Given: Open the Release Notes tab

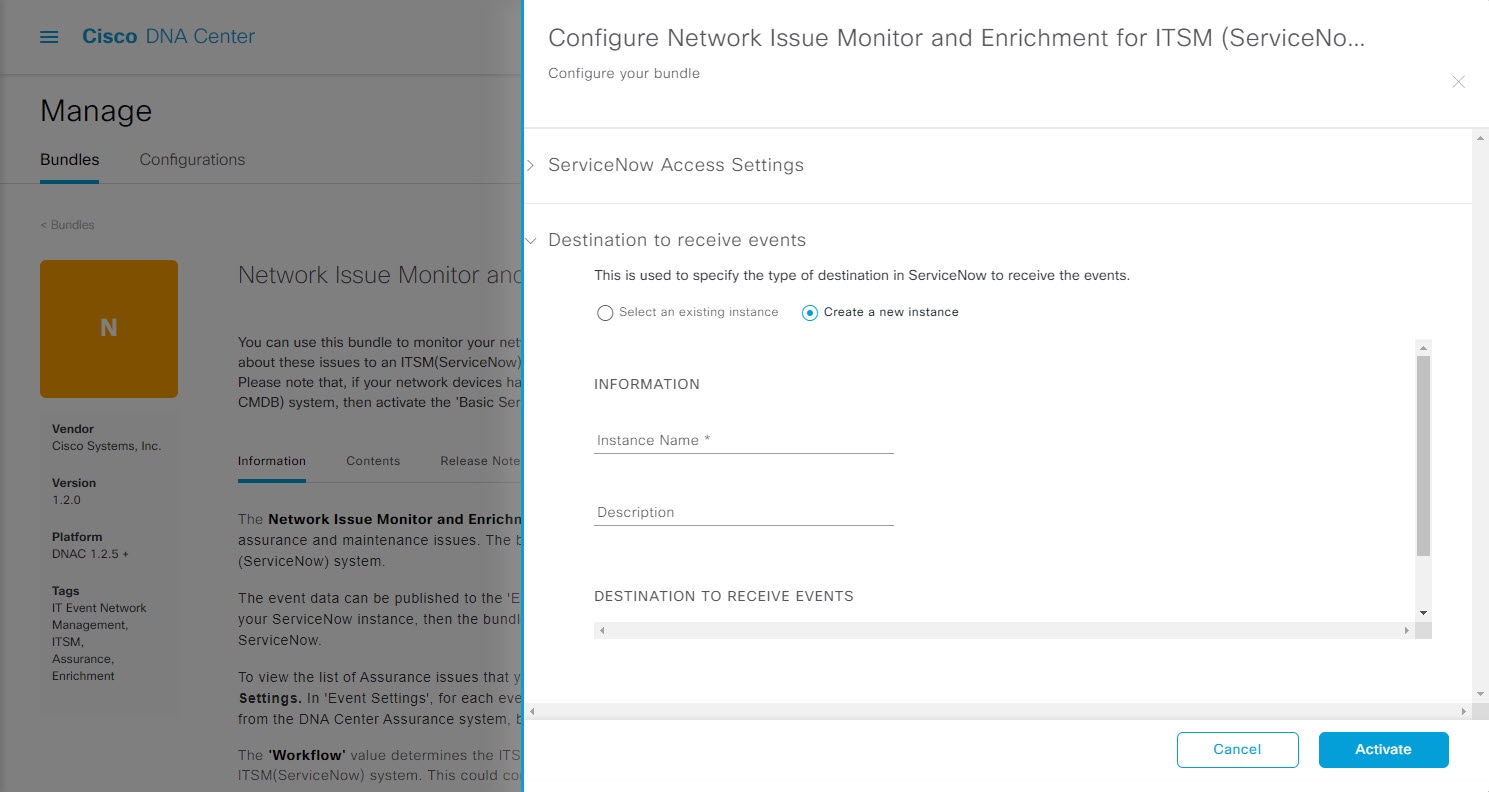Looking at the screenshot, I should [481, 461].
